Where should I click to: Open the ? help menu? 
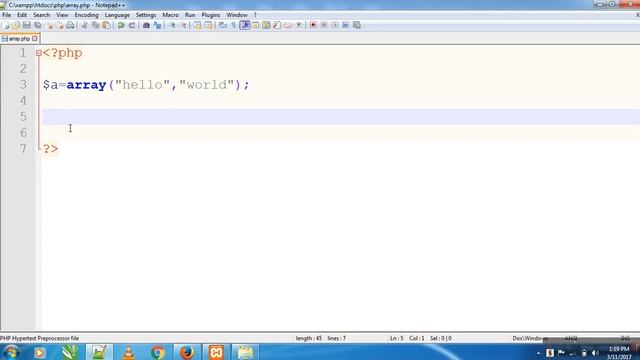(x=255, y=15)
